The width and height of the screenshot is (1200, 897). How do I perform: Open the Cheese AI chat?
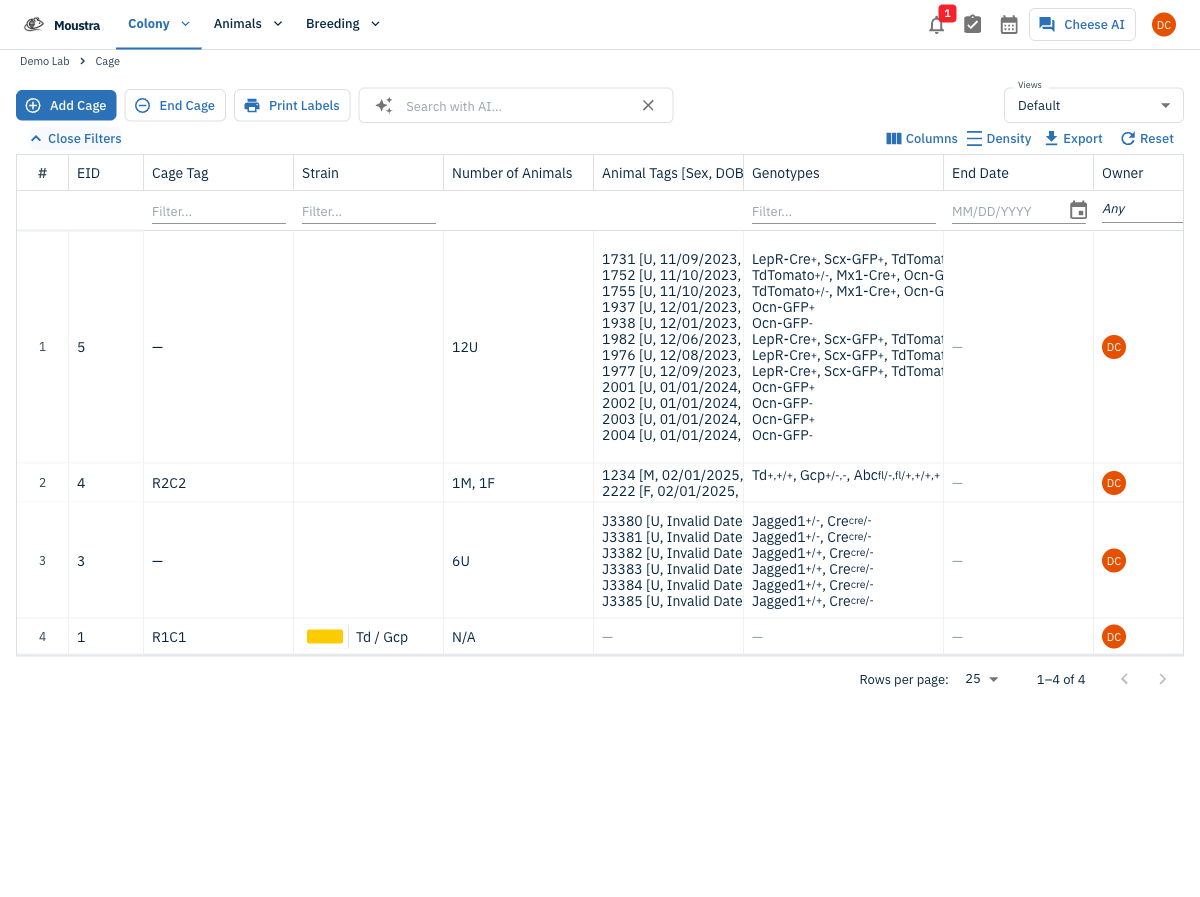[1082, 25]
